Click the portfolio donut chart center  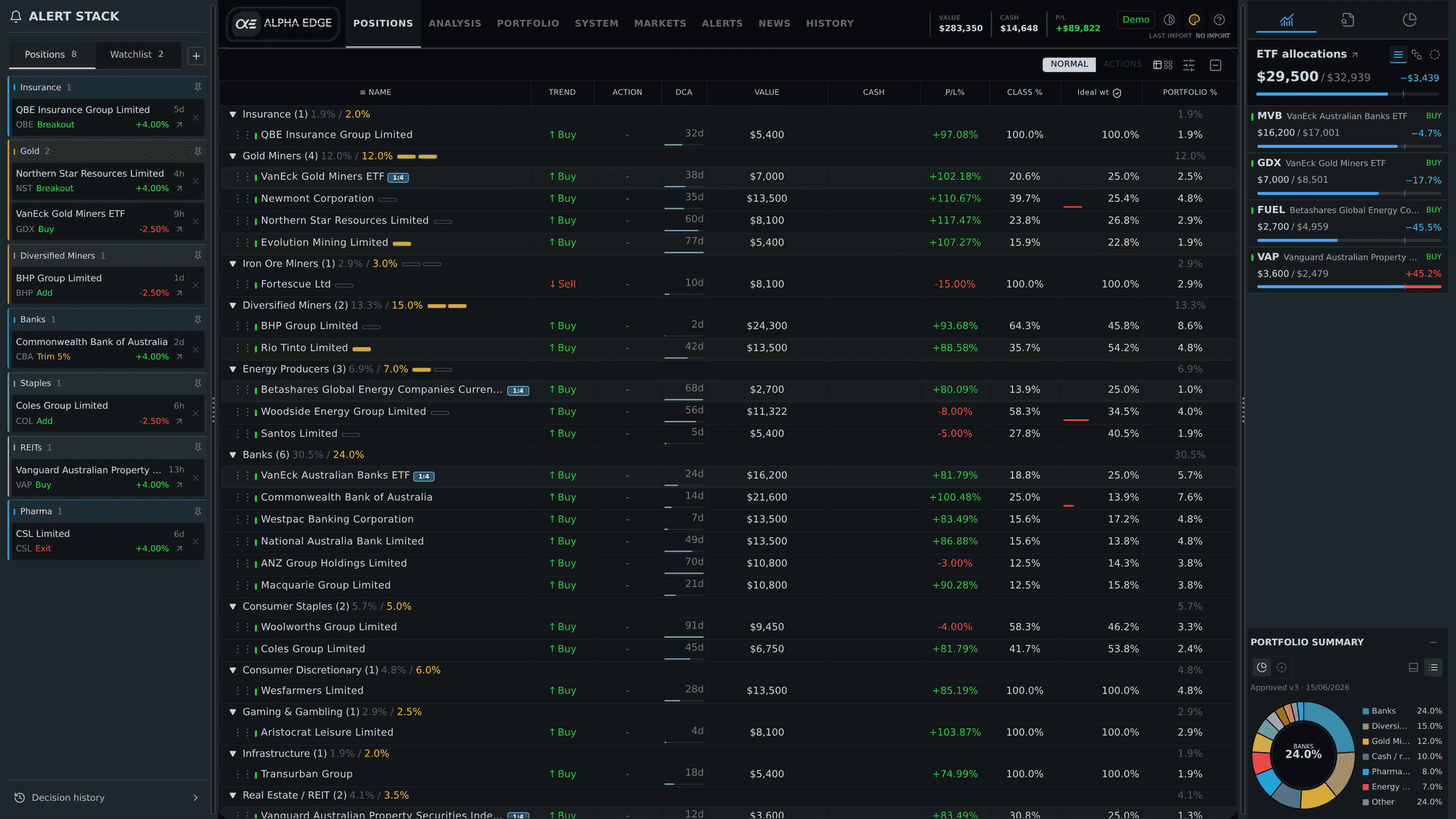tap(1303, 754)
